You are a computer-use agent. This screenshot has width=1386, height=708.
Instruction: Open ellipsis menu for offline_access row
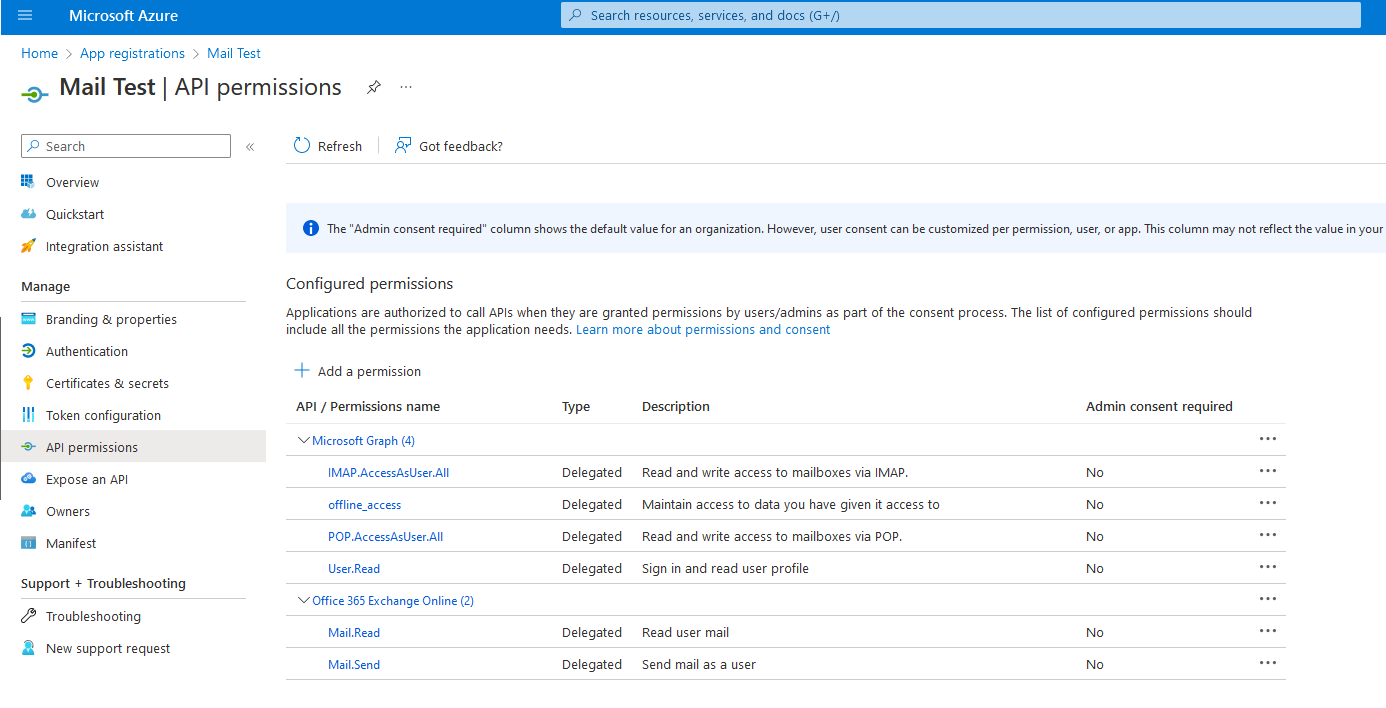[x=1268, y=503]
